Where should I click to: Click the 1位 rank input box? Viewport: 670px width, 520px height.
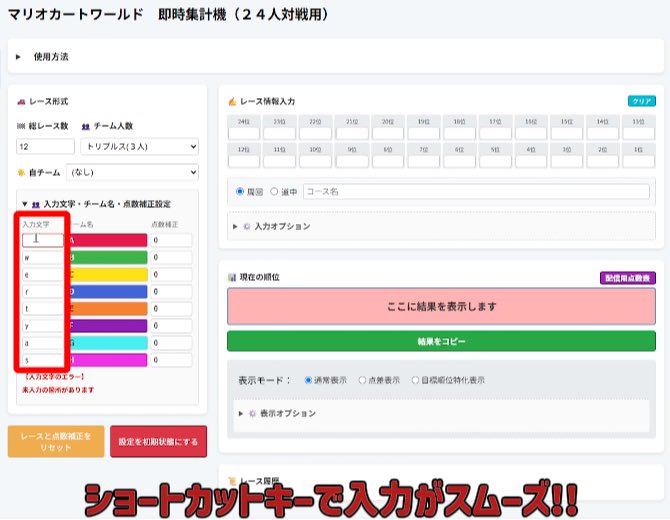click(638, 161)
